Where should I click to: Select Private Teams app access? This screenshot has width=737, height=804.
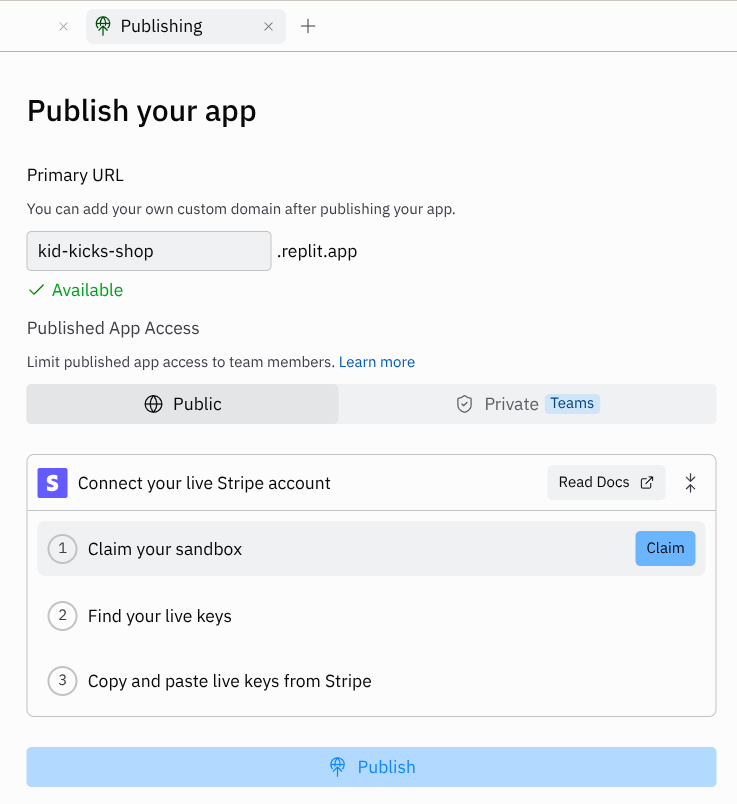pos(527,404)
